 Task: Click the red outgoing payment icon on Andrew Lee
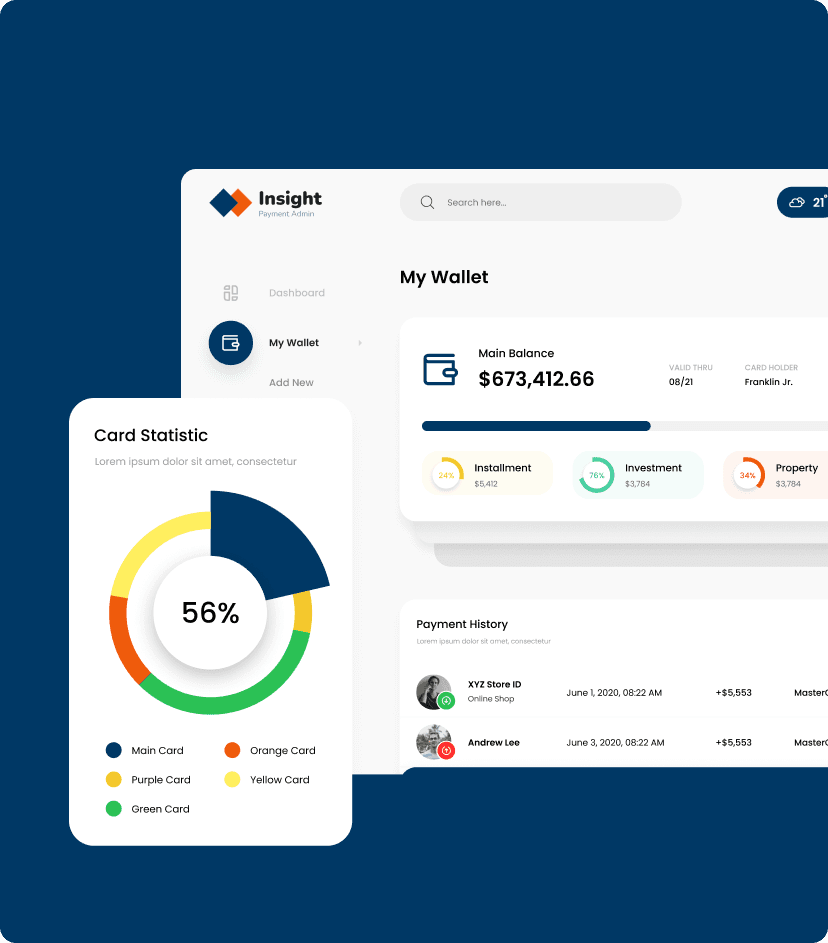446,752
